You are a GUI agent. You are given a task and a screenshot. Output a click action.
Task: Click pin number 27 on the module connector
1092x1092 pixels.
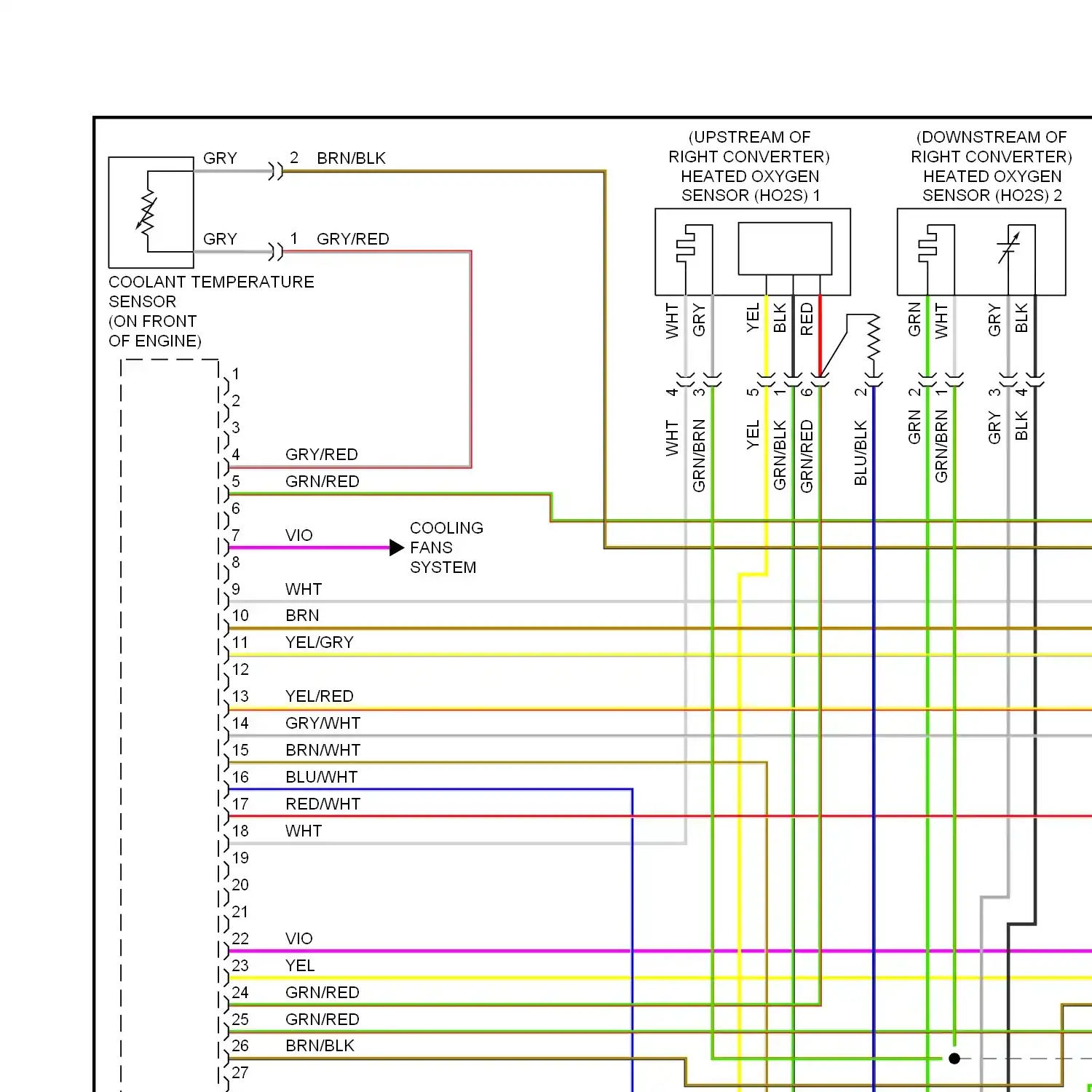tap(240, 1072)
